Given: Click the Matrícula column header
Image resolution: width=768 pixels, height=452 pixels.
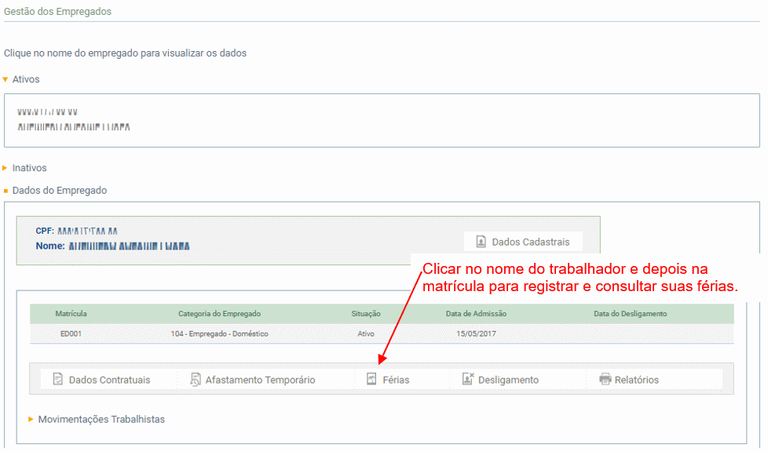Looking at the screenshot, I should pos(71,313).
